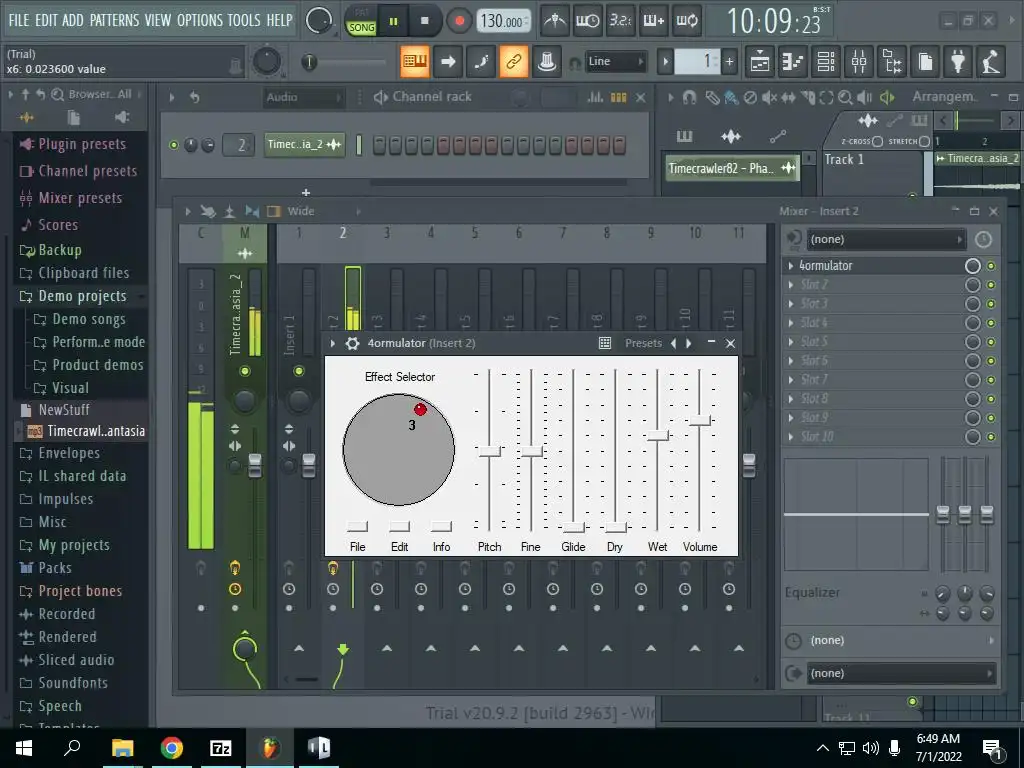Click the Timec..ia_2 channel button
Viewport: 1024px width, 768px height.
click(x=304, y=144)
